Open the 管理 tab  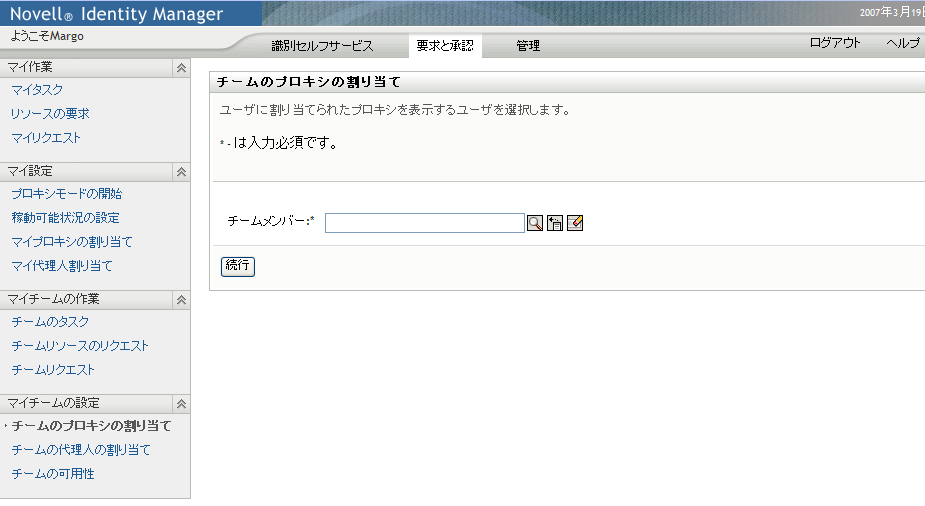coord(528,45)
